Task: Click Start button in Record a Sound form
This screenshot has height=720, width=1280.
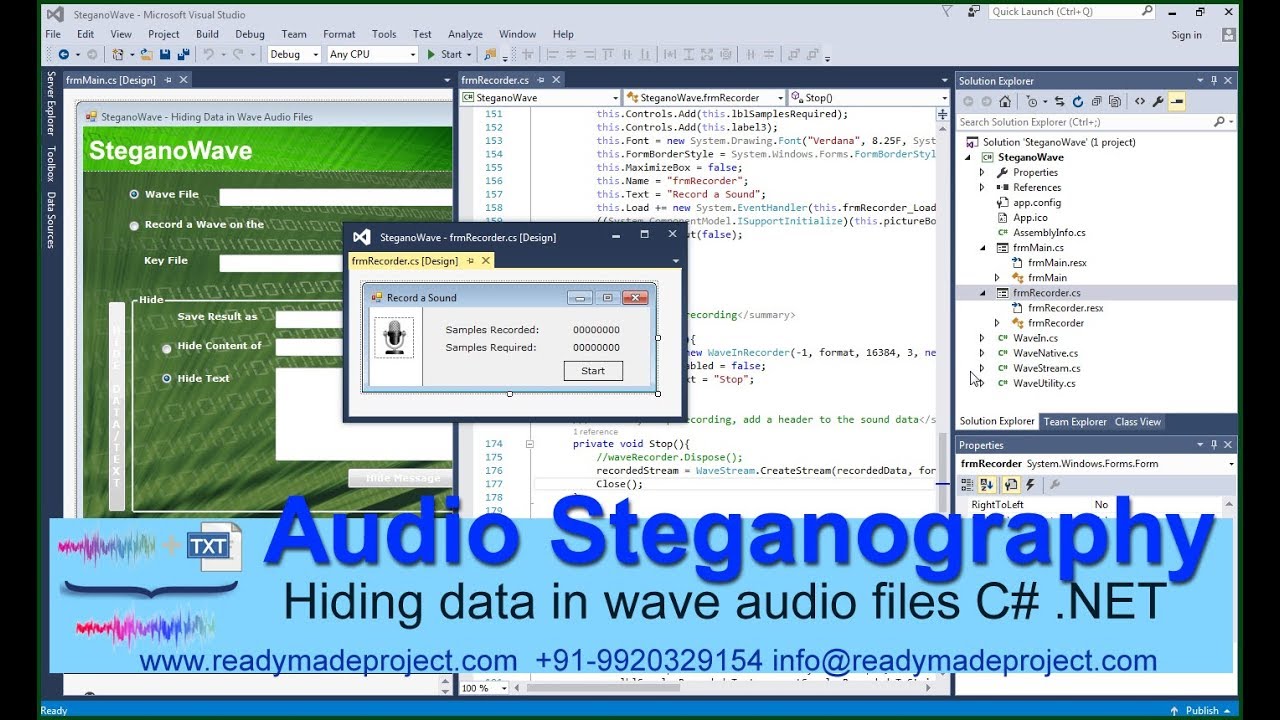Action: click(x=593, y=371)
